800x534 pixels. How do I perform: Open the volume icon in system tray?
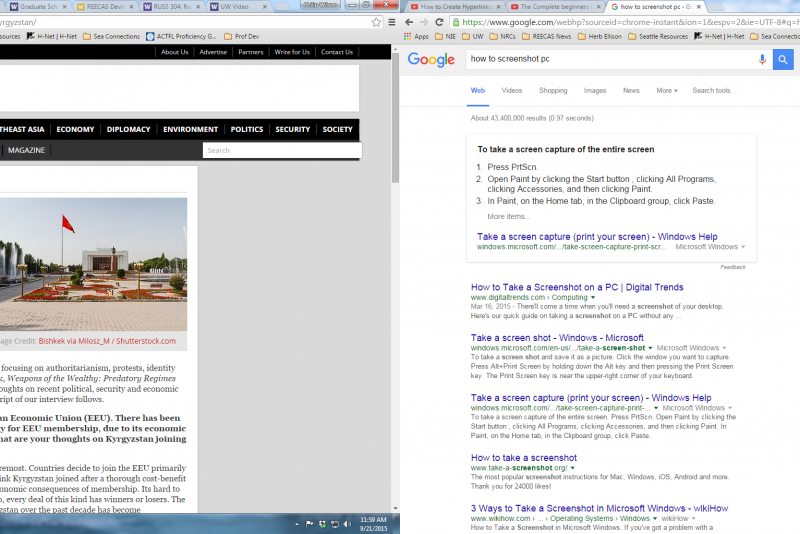pyautogui.click(x=347, y=524)
